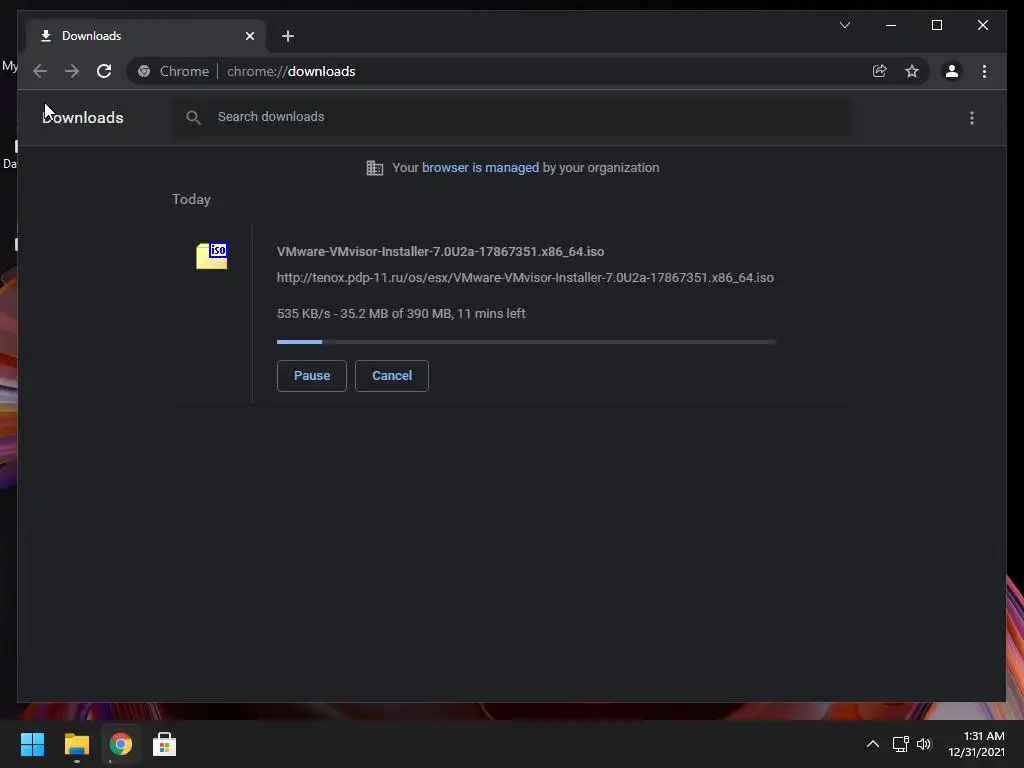This screenshot has height=768, width=1024.
Task: Click the Downloads page title
Action: point(83,118)
